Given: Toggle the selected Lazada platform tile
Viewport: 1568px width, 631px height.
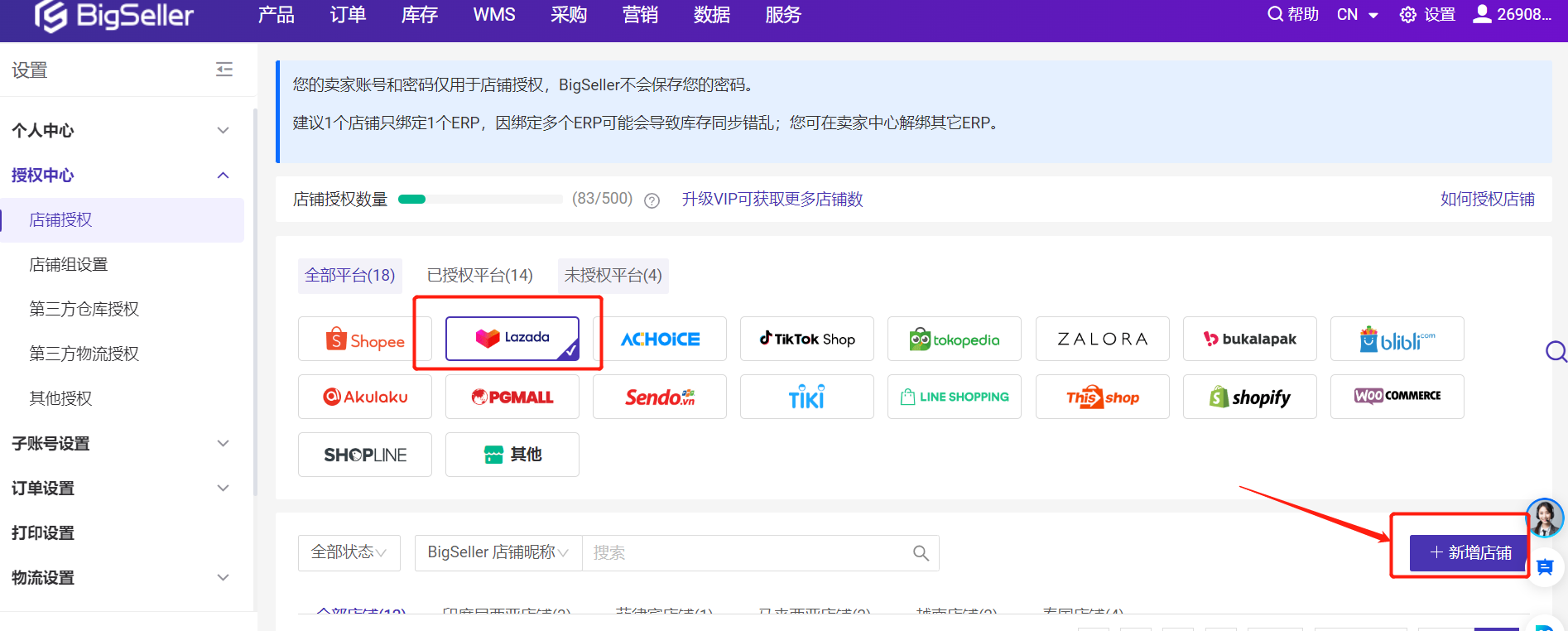Looking at the screenshot, I should (512, 339).
